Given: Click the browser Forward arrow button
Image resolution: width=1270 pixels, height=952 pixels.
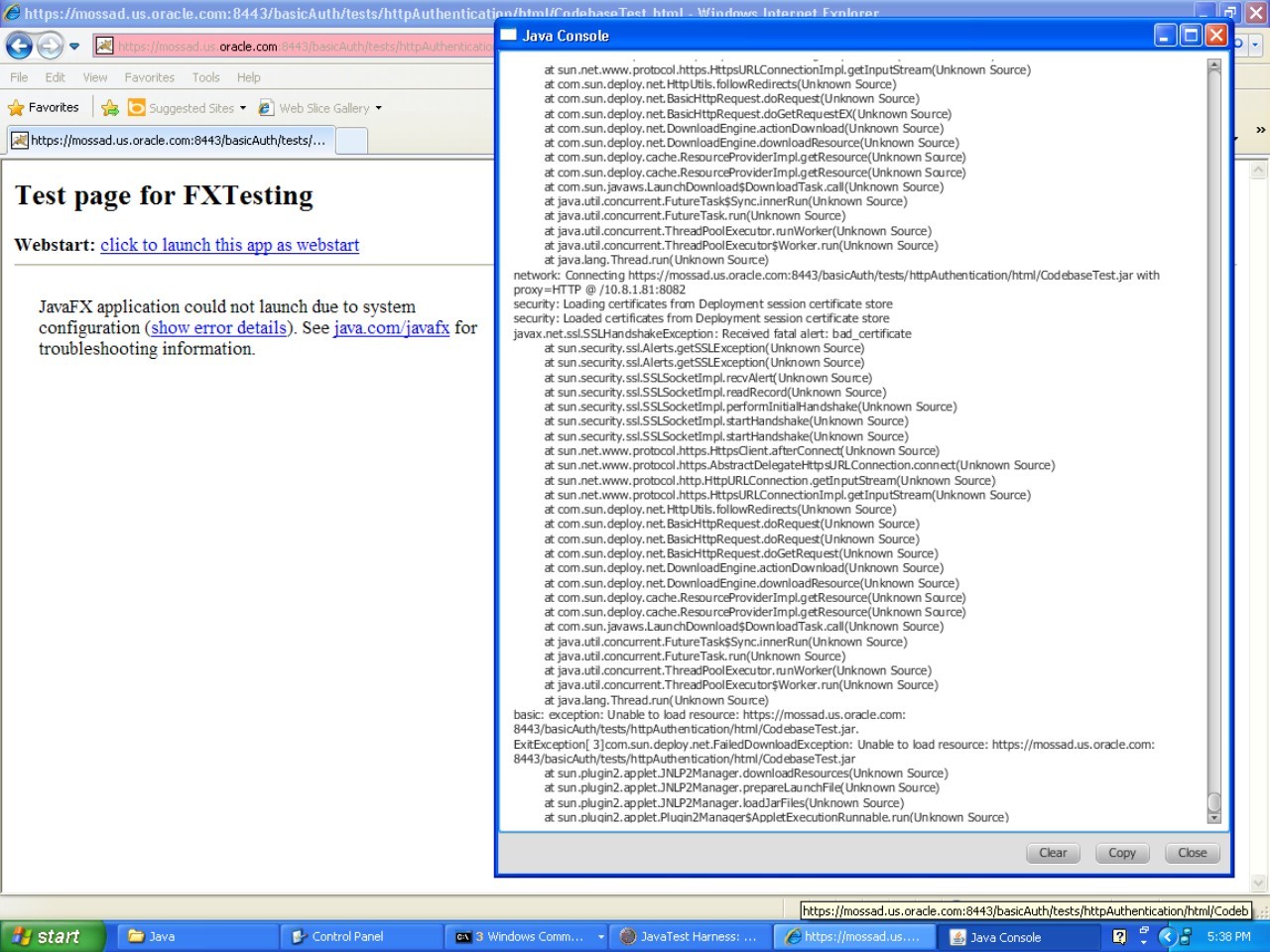Looking at the screenshot, I should pos(50,46).
